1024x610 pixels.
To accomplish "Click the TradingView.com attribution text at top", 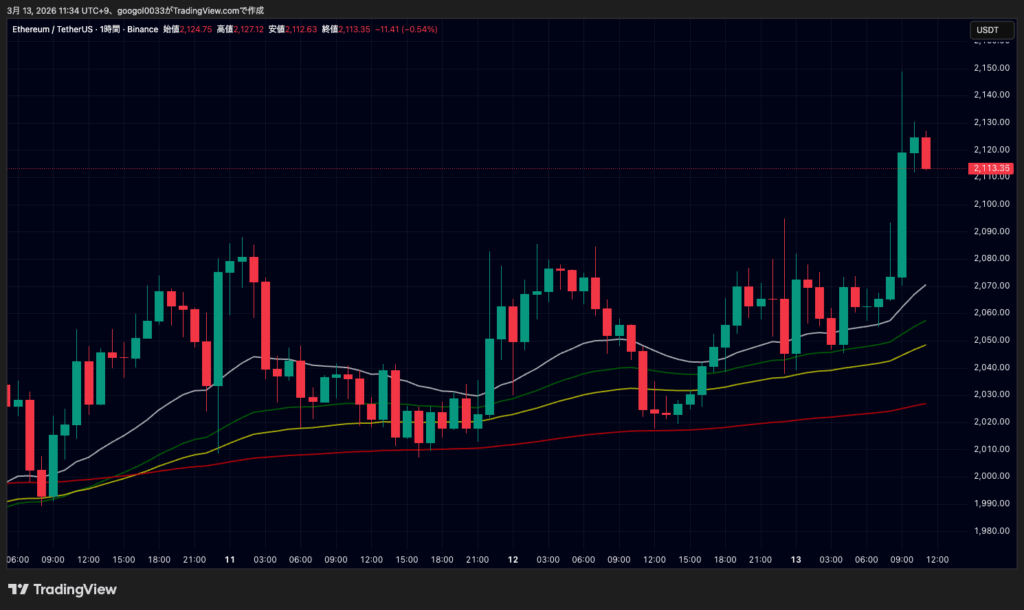I will pos(220,9).
